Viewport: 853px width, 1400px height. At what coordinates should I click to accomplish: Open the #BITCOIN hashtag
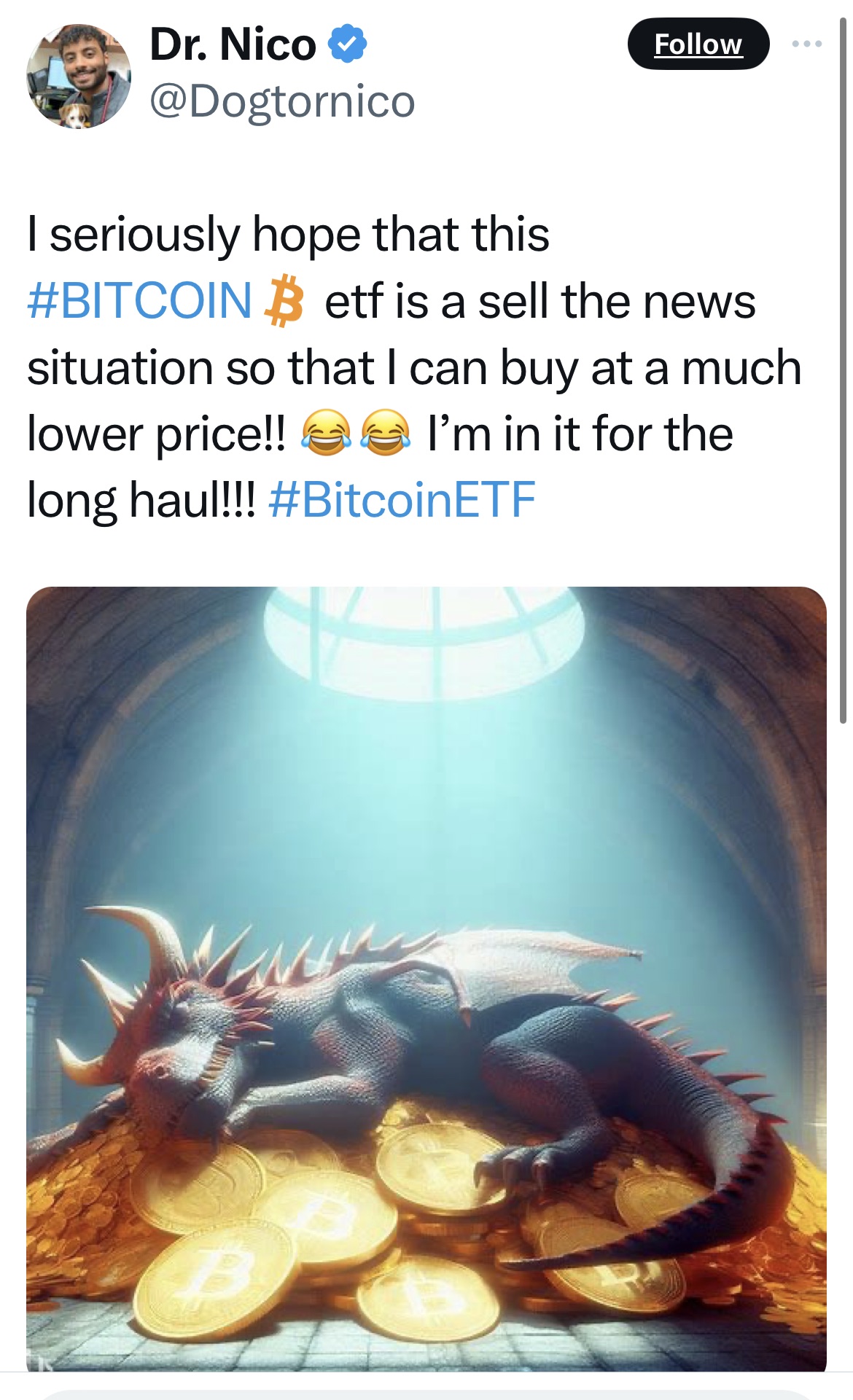(x=139, y=301)
